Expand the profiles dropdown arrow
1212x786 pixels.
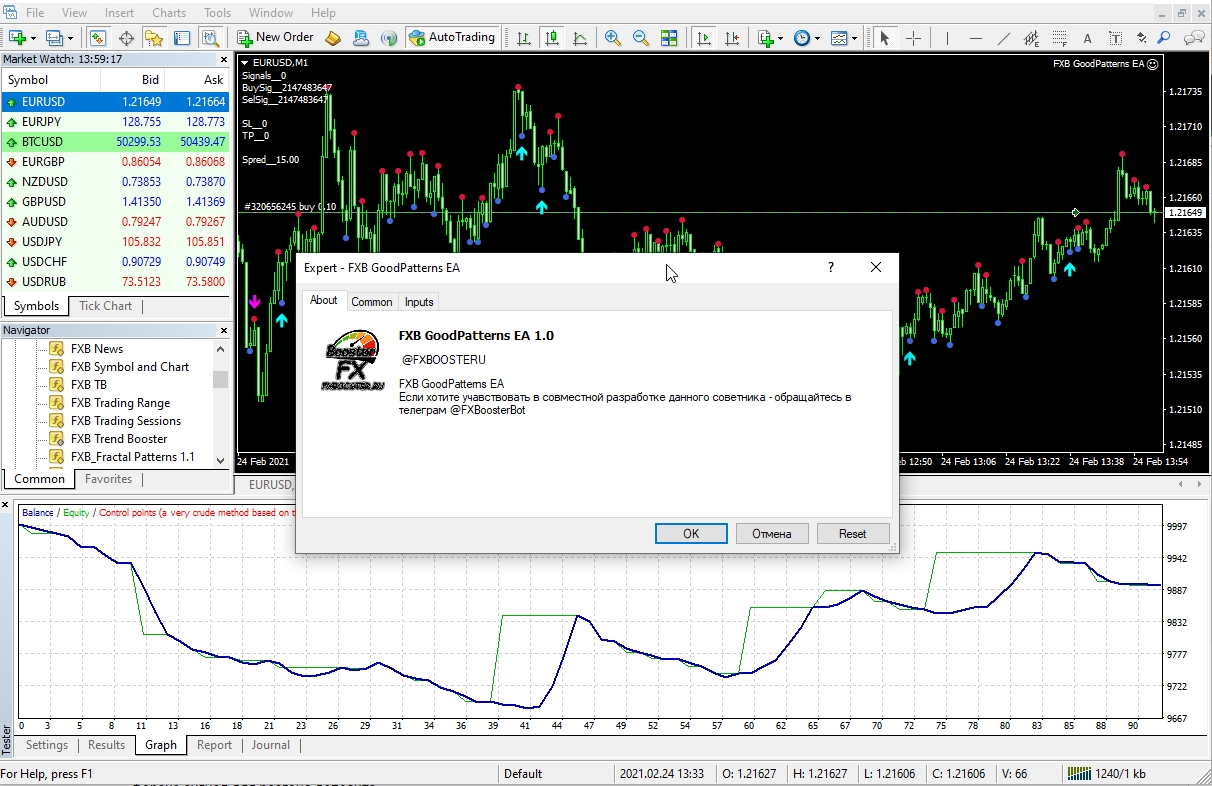(69, 38)
